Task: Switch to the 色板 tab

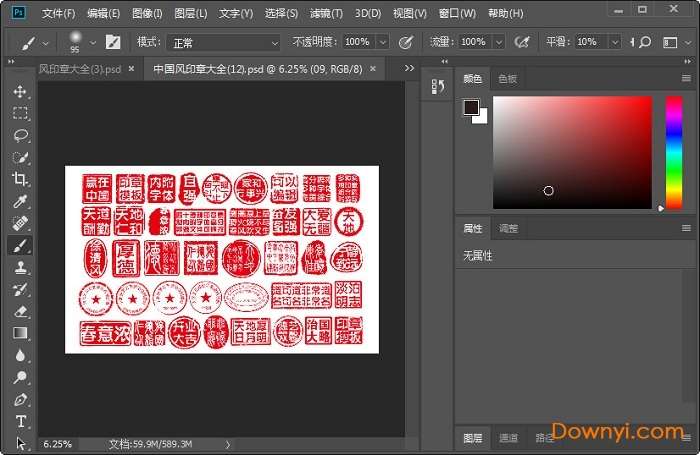Action: click(508, 78)
